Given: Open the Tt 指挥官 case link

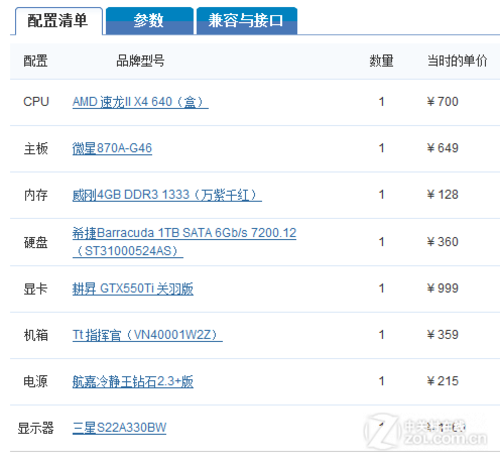Looking at the screenshot, I should (147, 335).
